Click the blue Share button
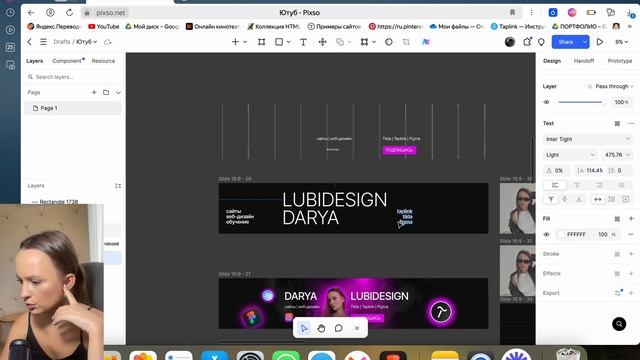Image resolution: width=640 pixels, height=360 pixels. pos(566,42)
